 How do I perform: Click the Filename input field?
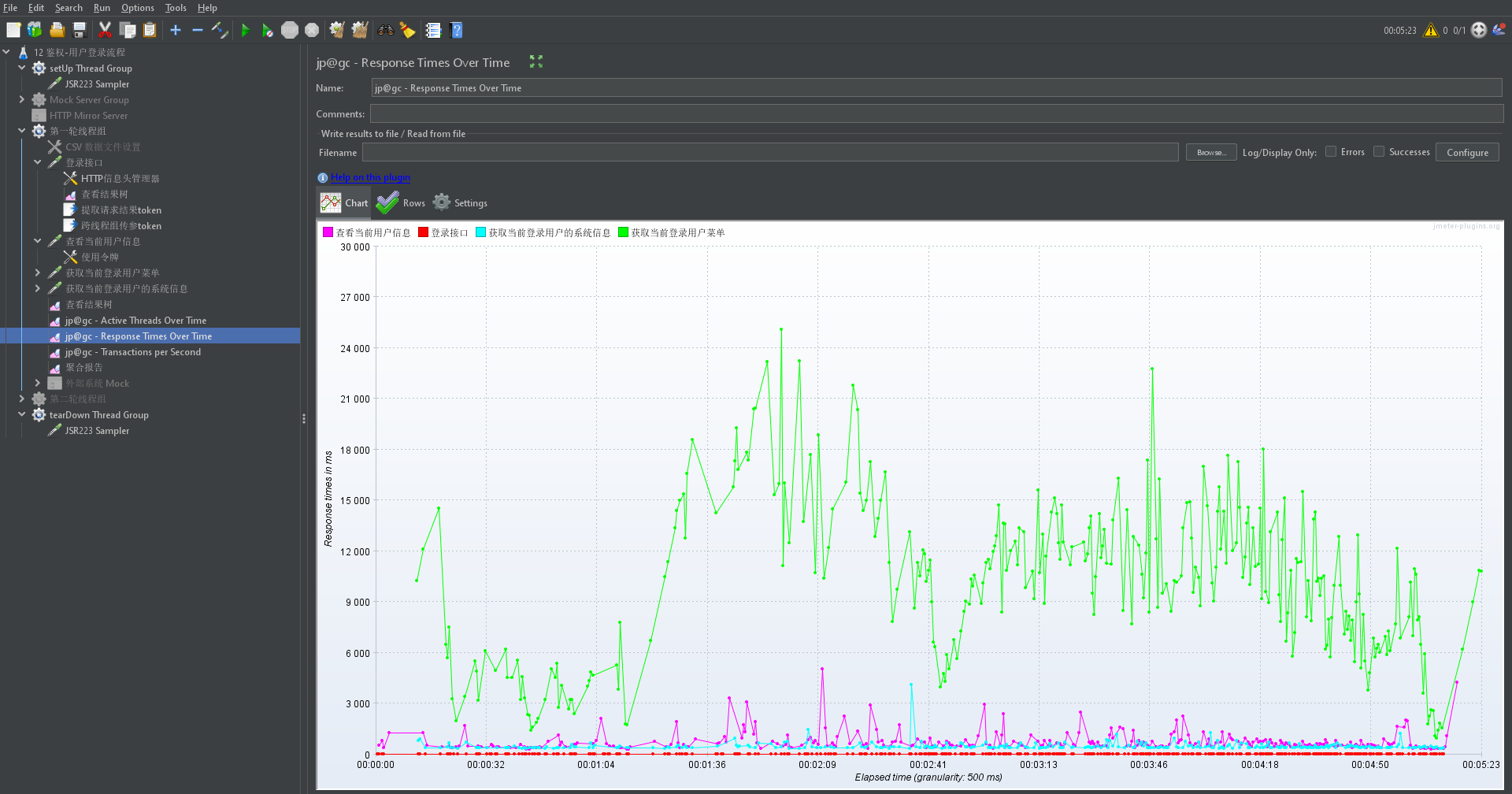click(770, 152)
